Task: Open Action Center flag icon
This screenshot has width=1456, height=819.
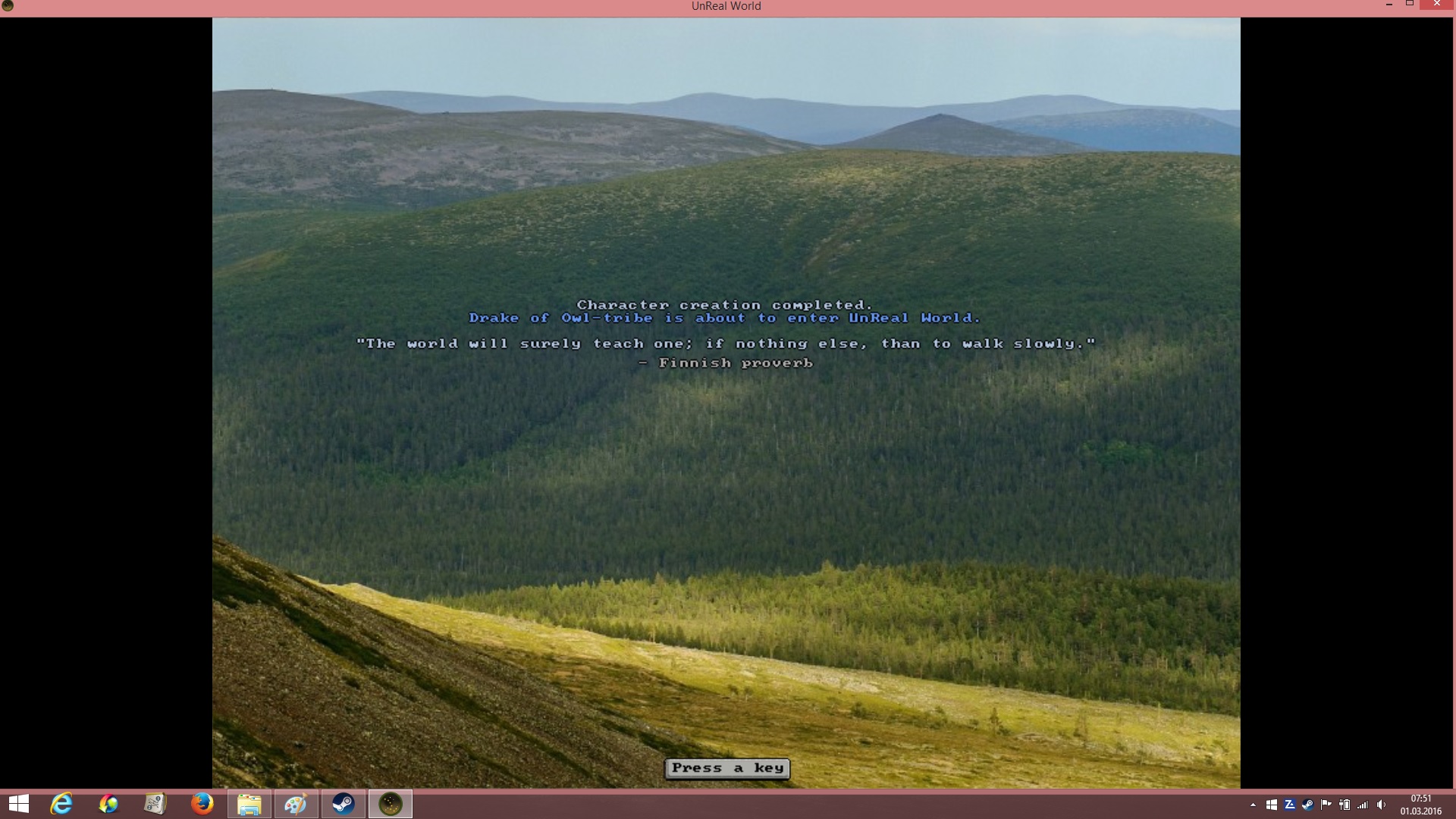Action: [1326, 805]
